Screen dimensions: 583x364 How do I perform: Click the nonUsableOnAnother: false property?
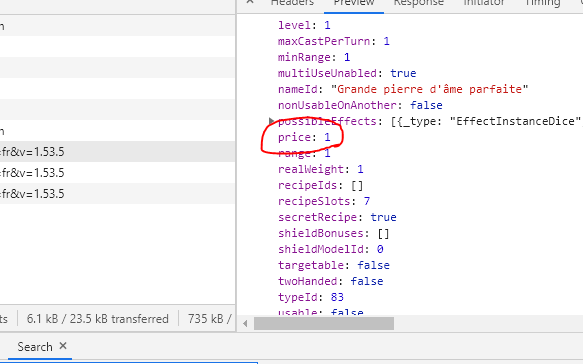[360, 105]
